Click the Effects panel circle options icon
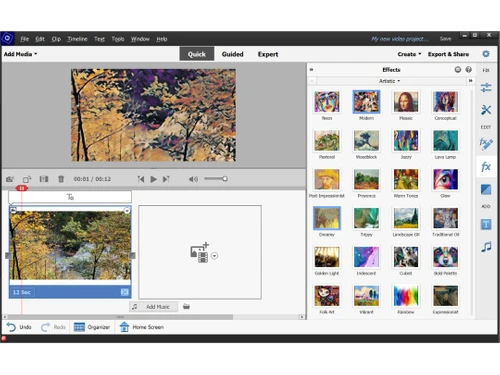The height and width of the screenshot is (375, 500). [x=458, y=69]
